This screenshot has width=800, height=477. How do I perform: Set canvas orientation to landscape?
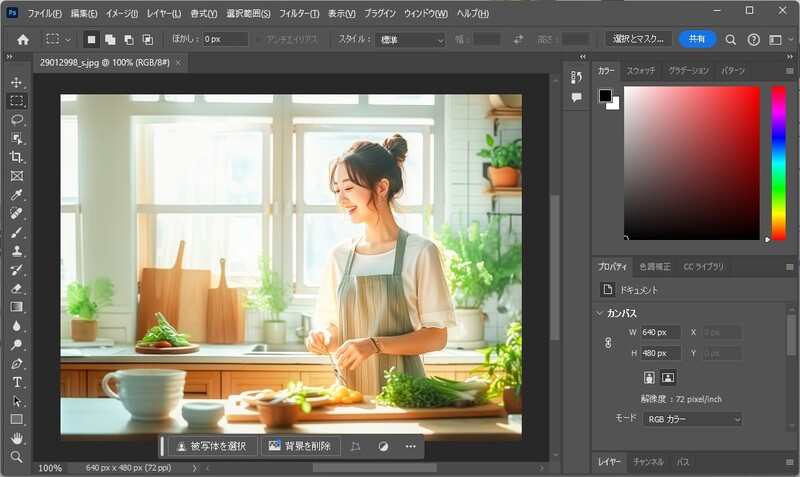[668, 378]
